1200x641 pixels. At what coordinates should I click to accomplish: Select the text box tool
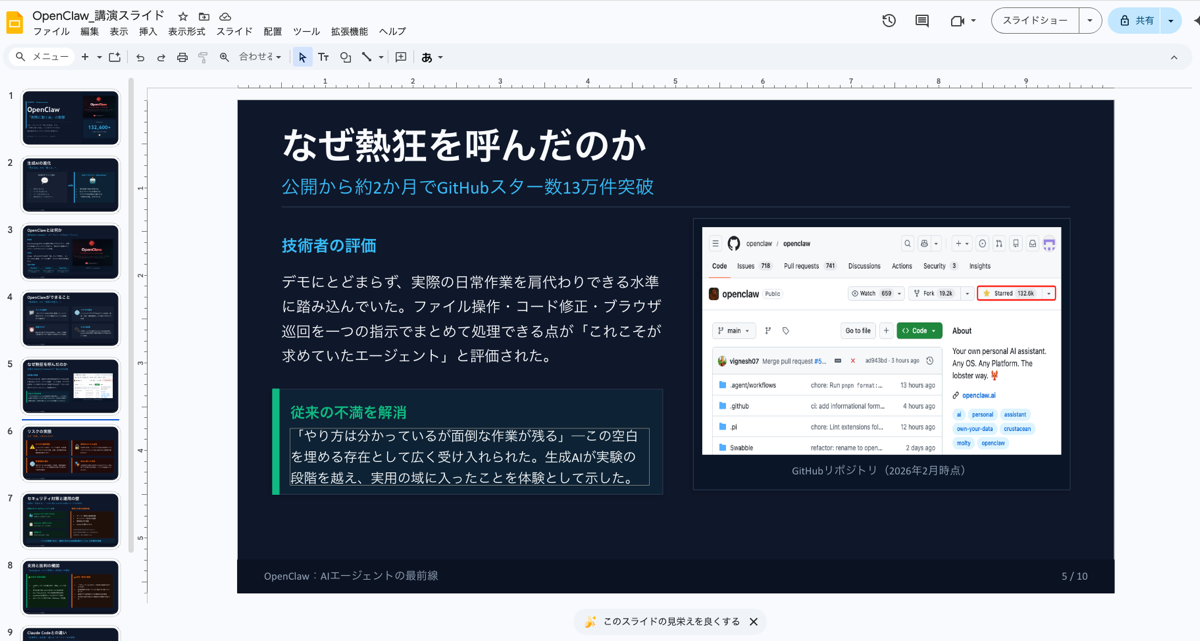324,57
